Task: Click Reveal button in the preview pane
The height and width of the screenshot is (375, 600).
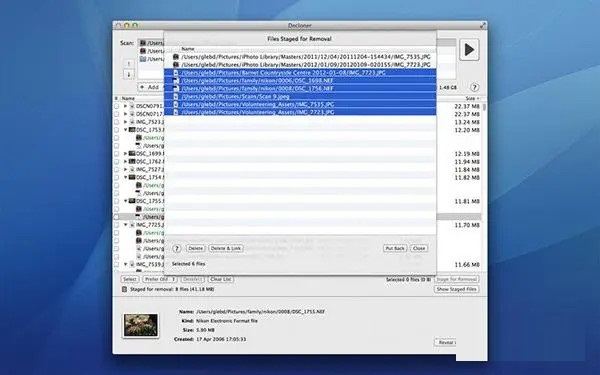Action: pyautogui.click(x=445, y=342)
